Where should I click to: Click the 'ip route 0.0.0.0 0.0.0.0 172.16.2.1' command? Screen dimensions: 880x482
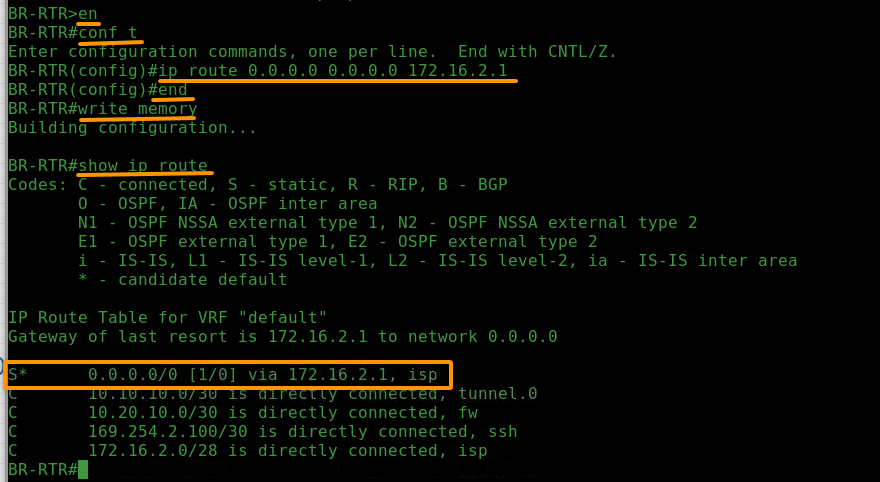point(333,71)
